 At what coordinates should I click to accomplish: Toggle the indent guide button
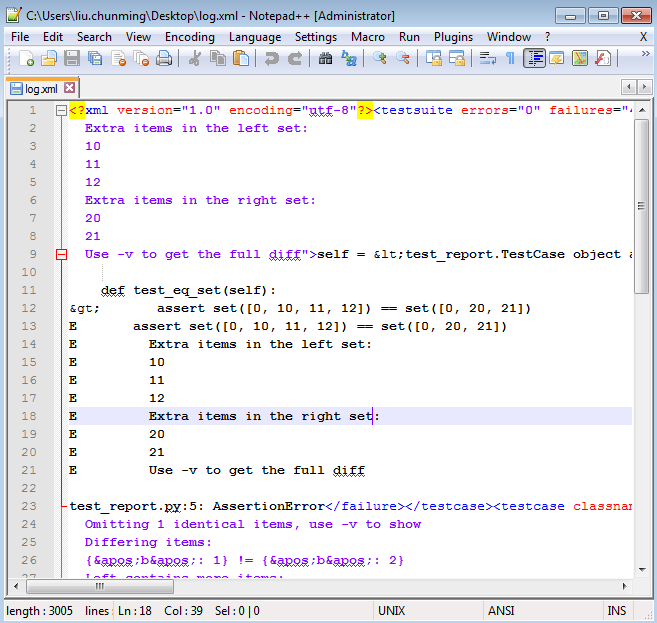pos(534,58)
